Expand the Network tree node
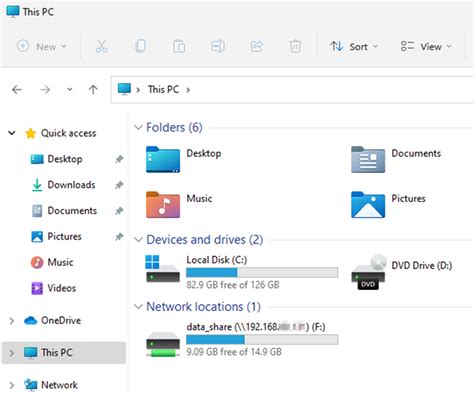 tap(12, 385)
